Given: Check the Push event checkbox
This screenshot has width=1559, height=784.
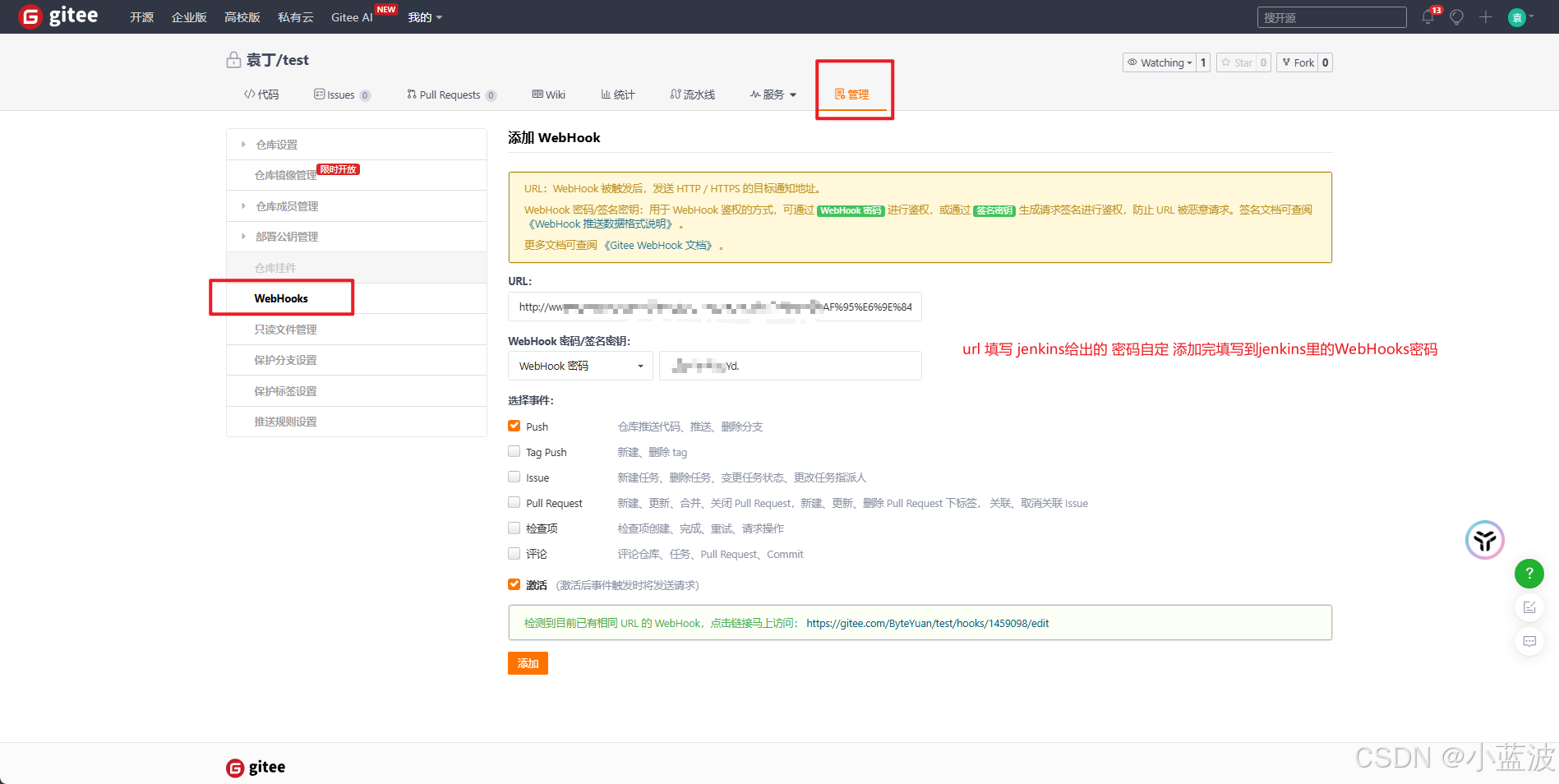Looking at the screenshot, I should tap(514, 426).
